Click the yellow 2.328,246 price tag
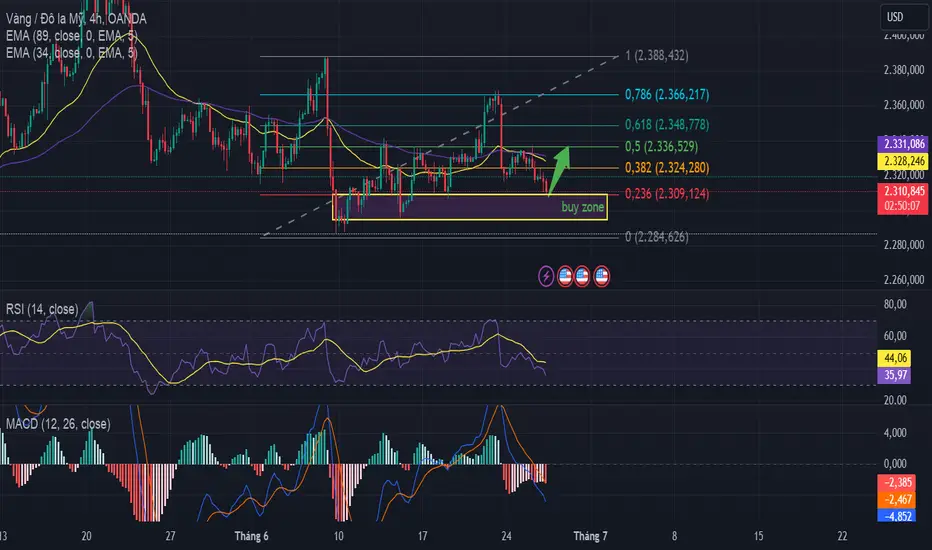This screenshot has width=932, height=550. tap(902, 161)
